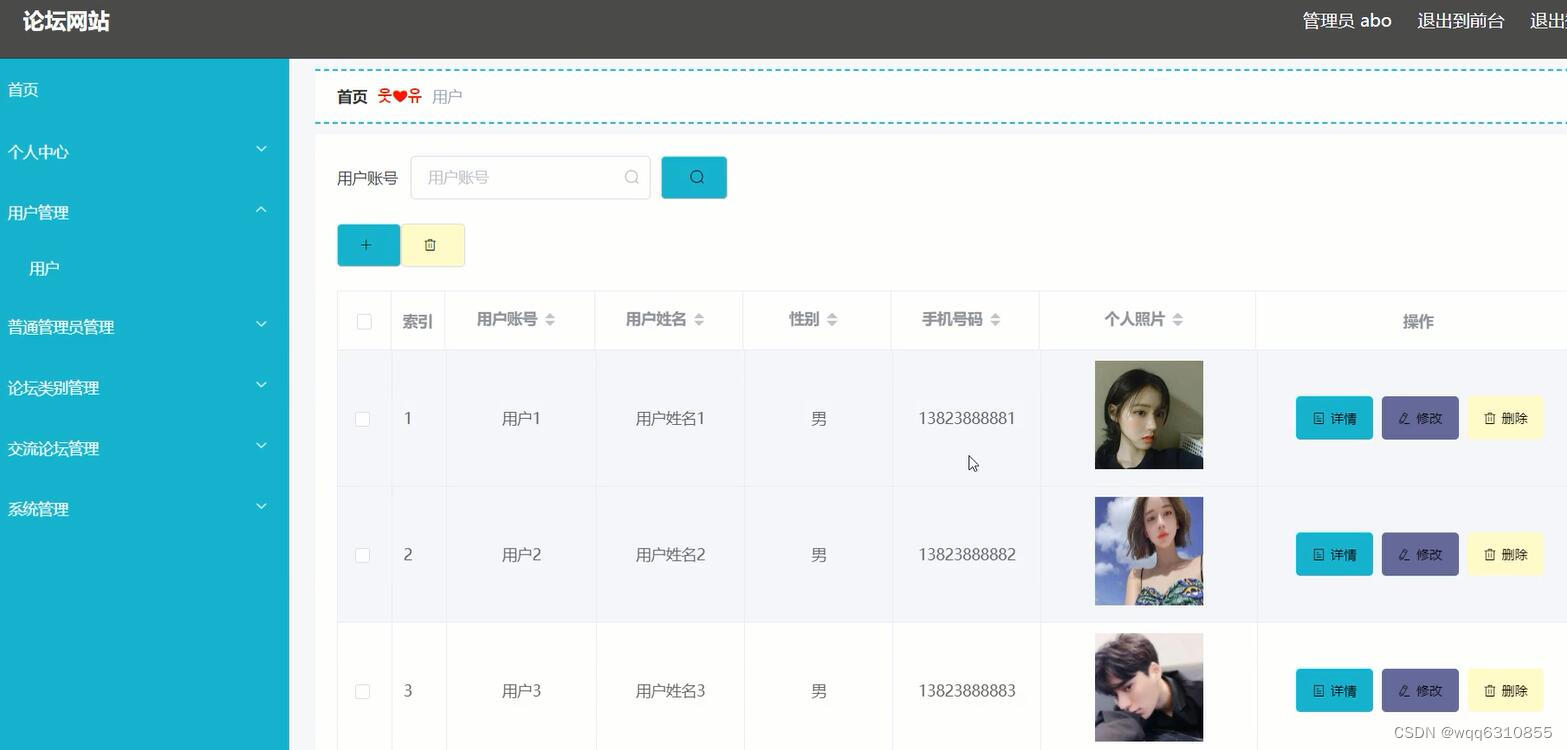Viewport: 1567px width, 750px height.
Task: Click the 论坛网站 site title
Action: [x=66, y=21]
